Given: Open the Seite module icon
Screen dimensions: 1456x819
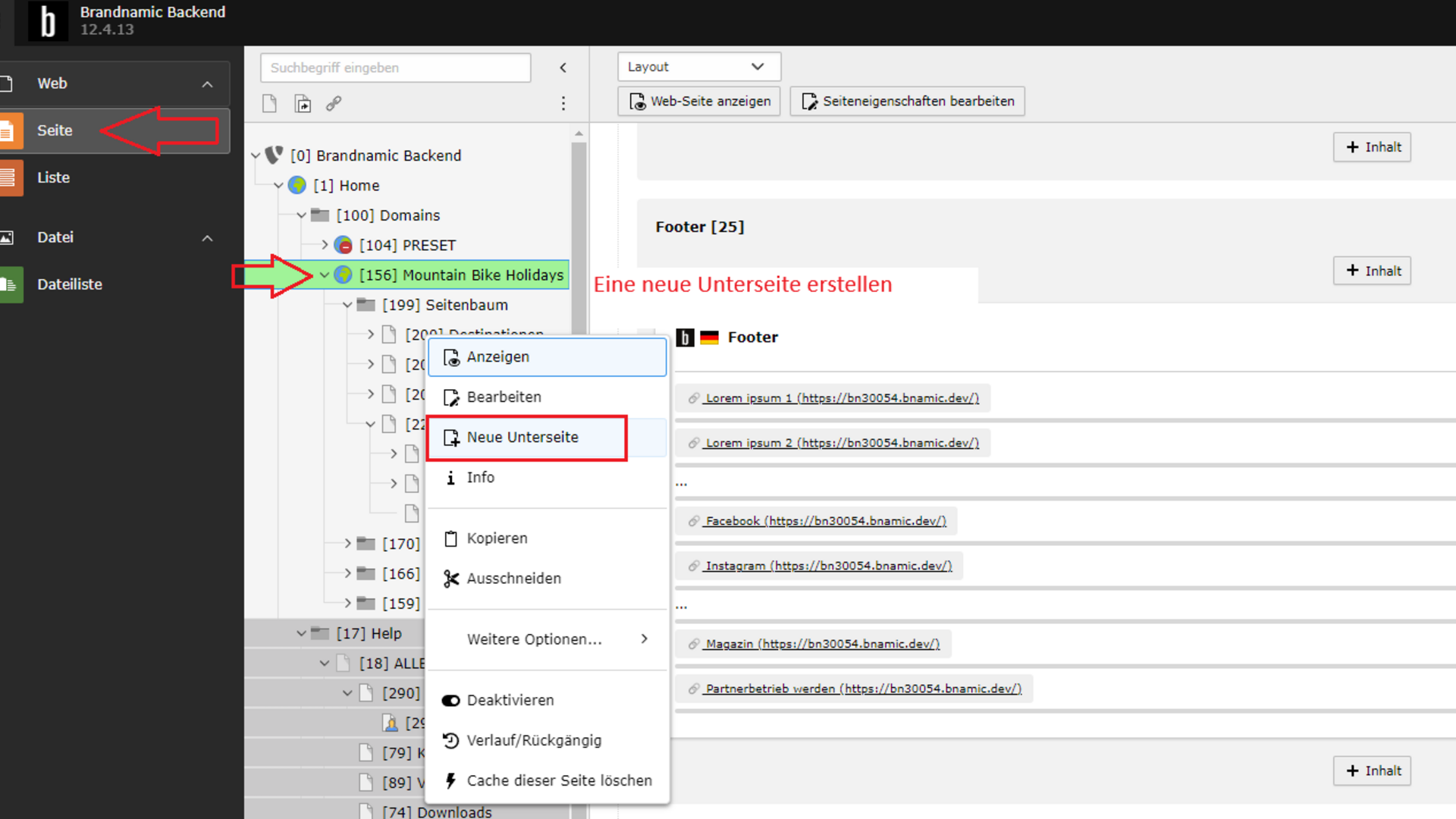Looking at the screenshot, I should point(11,130).
